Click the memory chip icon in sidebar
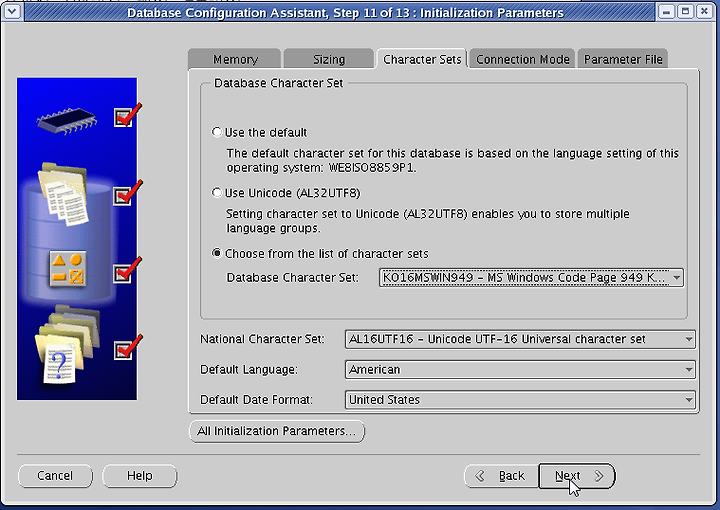Screen dimensions: 720x510 tap(67, 121)
